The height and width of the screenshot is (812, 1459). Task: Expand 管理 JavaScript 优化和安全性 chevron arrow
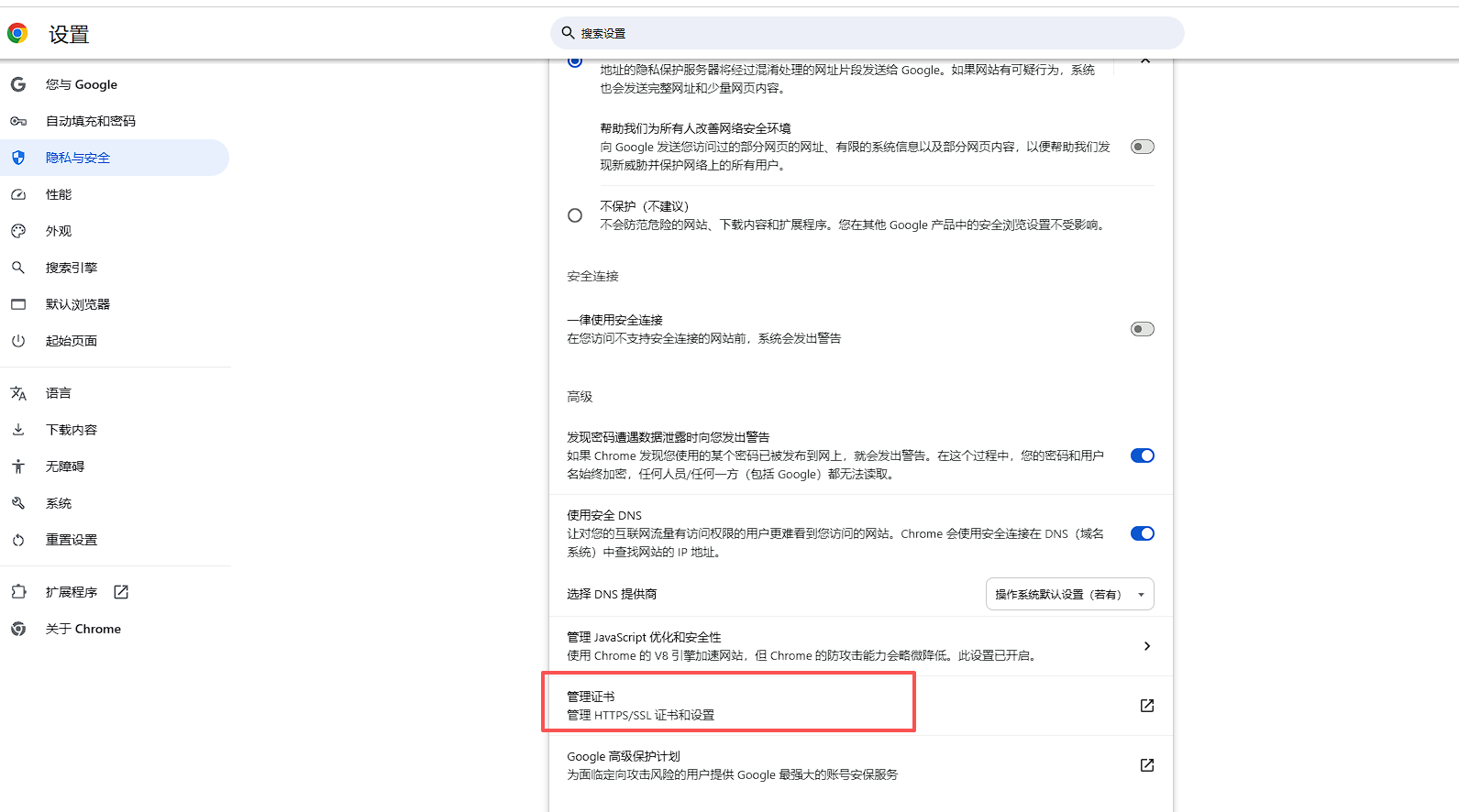click(1147, 646)
